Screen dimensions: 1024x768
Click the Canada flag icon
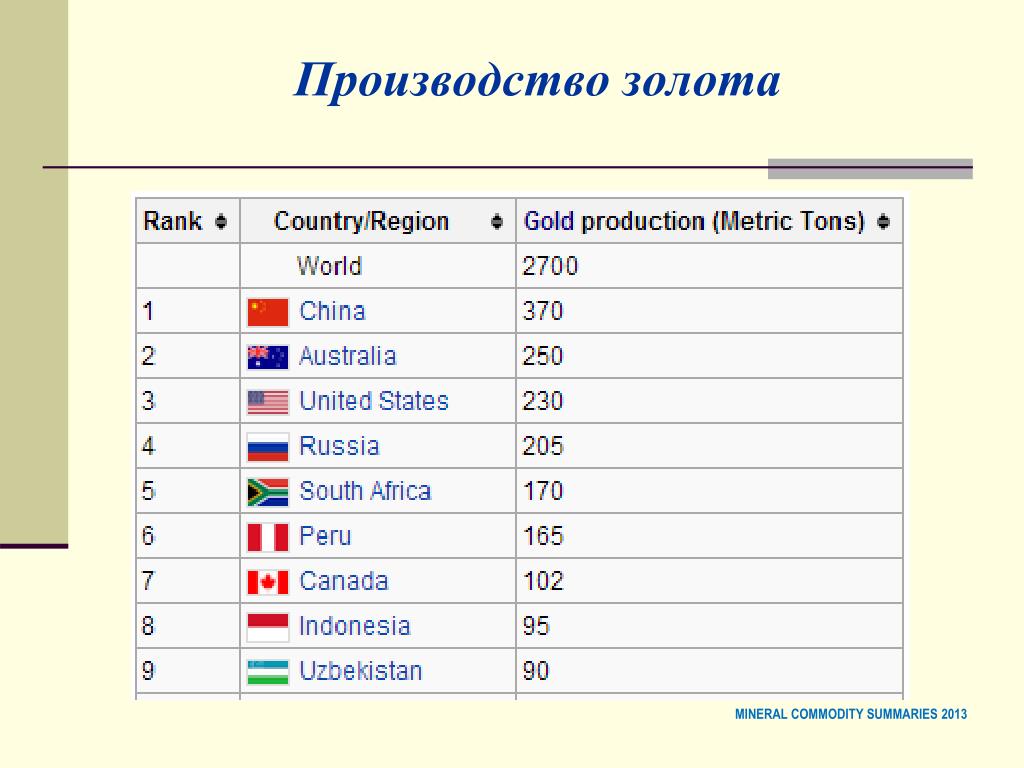(x=268, y=583)
